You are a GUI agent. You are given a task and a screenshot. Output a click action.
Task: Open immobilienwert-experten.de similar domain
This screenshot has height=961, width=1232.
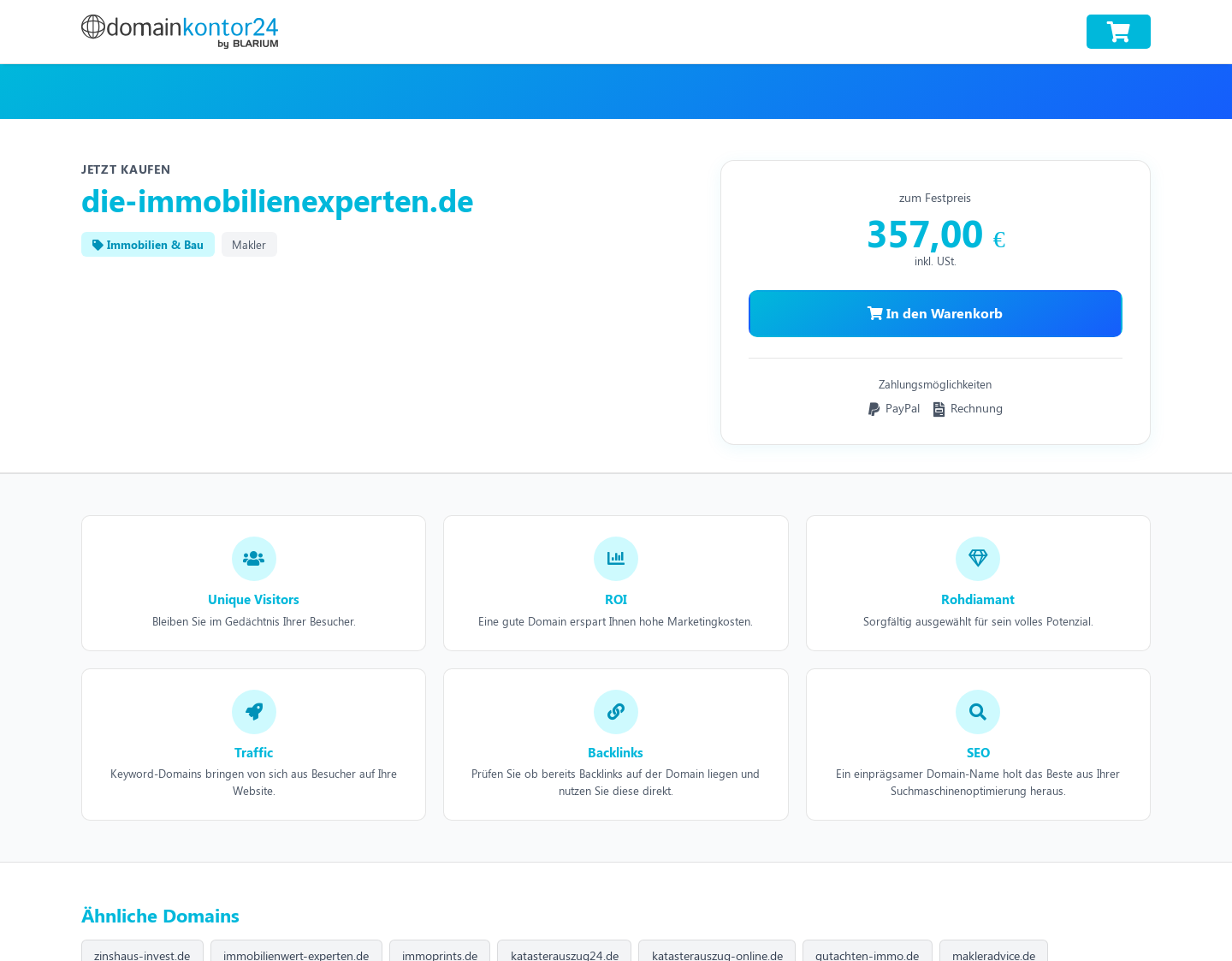[296, 952]
